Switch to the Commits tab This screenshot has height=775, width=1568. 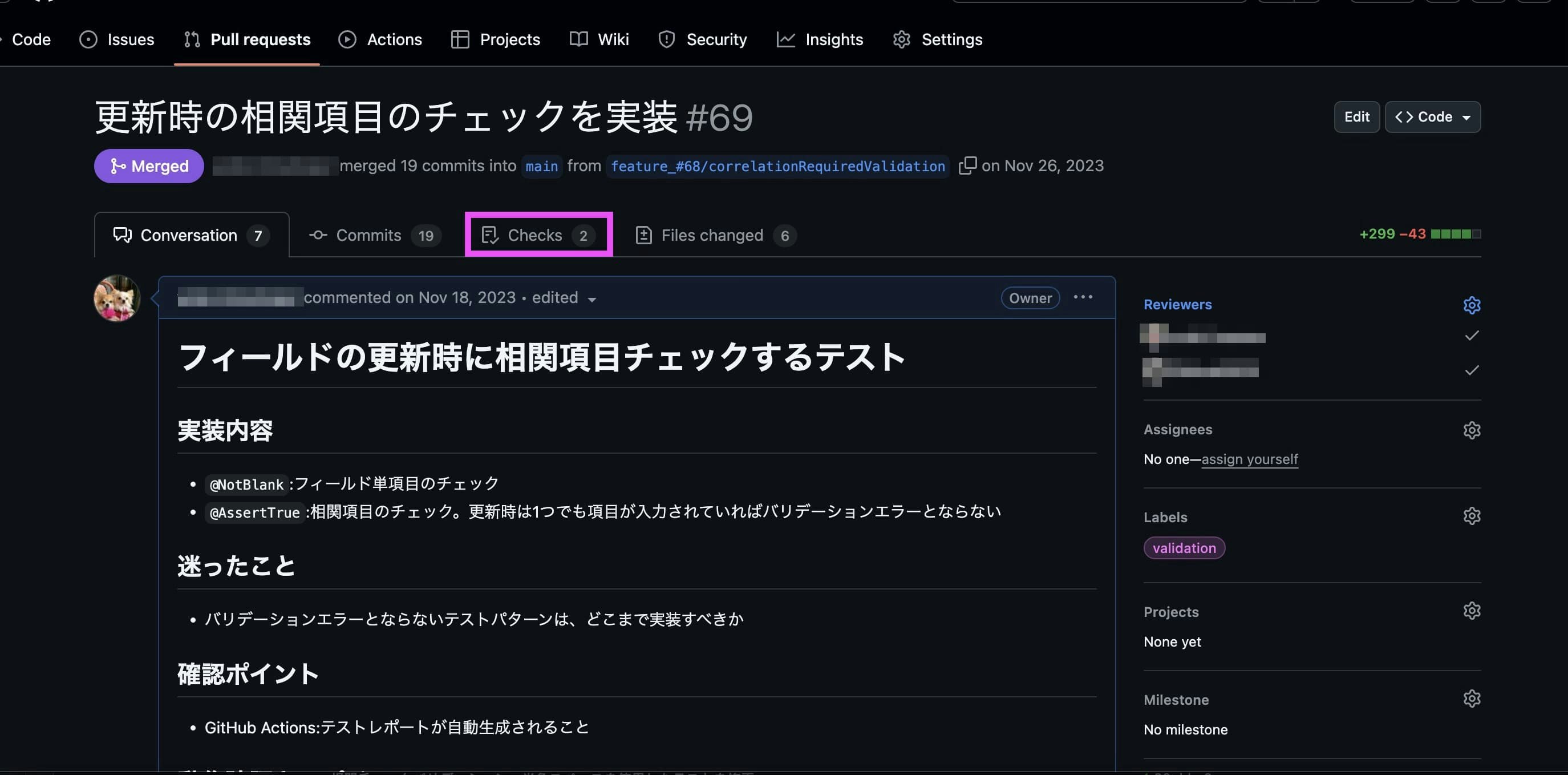[368, 235]
